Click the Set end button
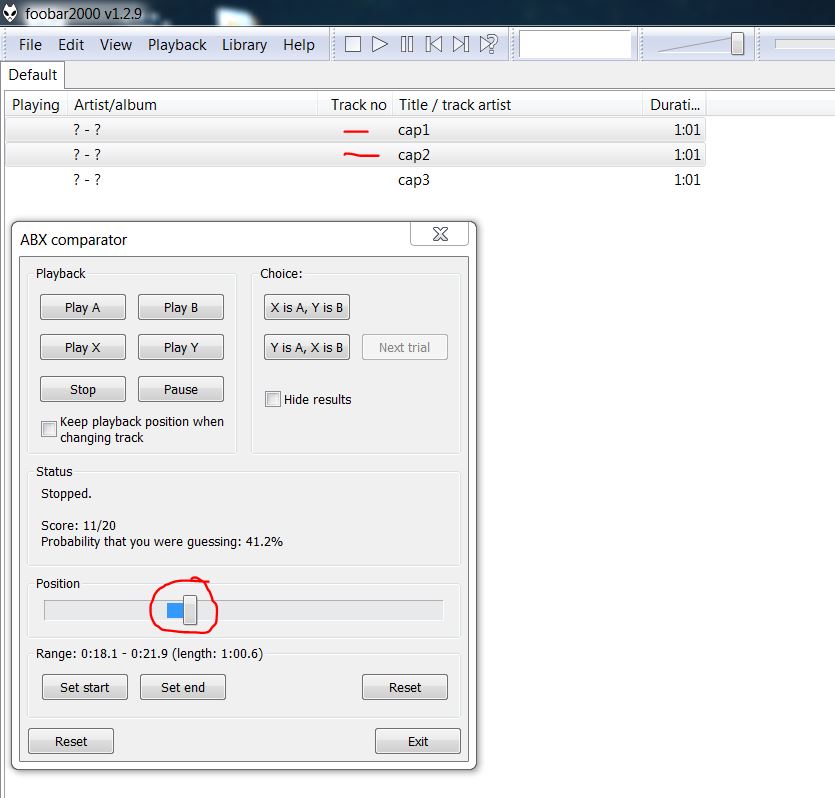The width and height of the screenshot is (835, 798). pyautogui.click(x=183, y=688)
